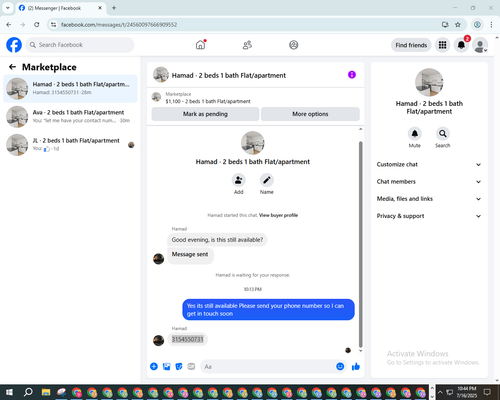
Task: Send a thumbs-up like
Action: (x=356, y=367)
